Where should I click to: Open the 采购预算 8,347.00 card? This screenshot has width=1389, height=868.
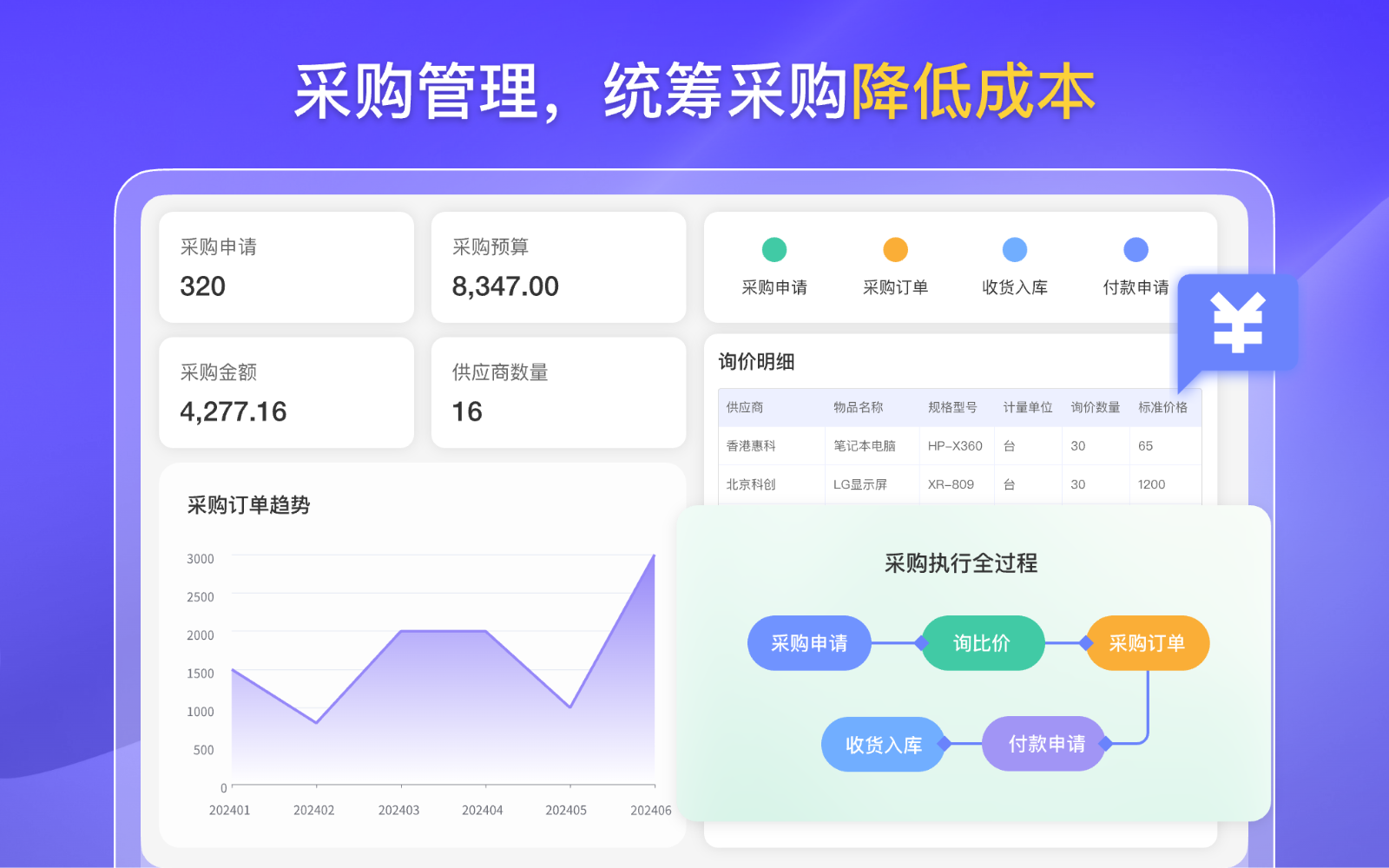tap(558, 267)
